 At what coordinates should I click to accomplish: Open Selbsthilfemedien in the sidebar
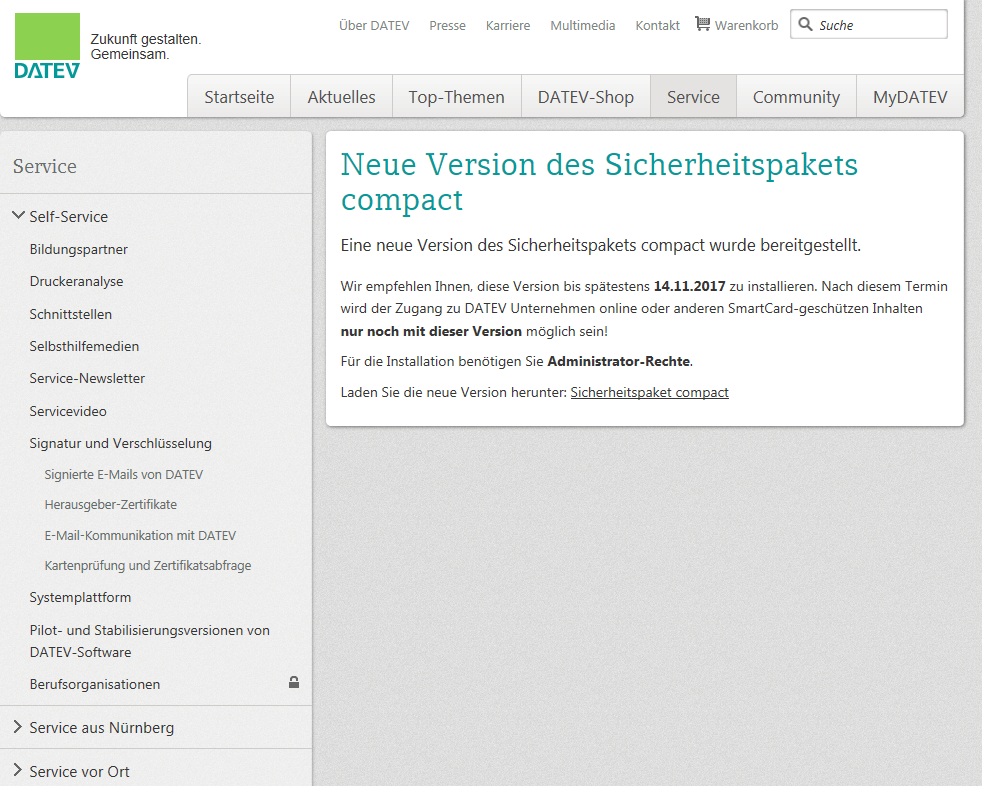(x=84, y=346)
